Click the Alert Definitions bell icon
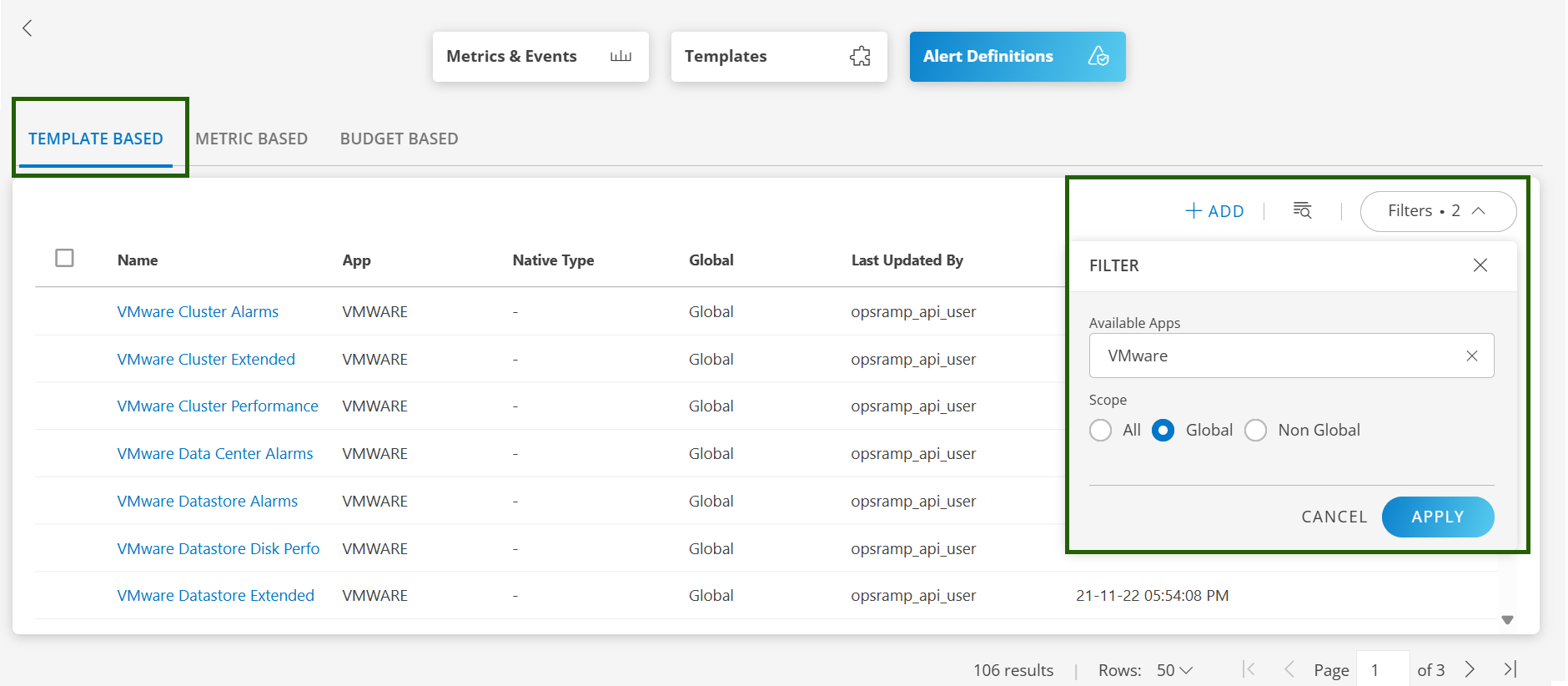The height and width of the screenshot is (686, 1568). (1098, 57)
